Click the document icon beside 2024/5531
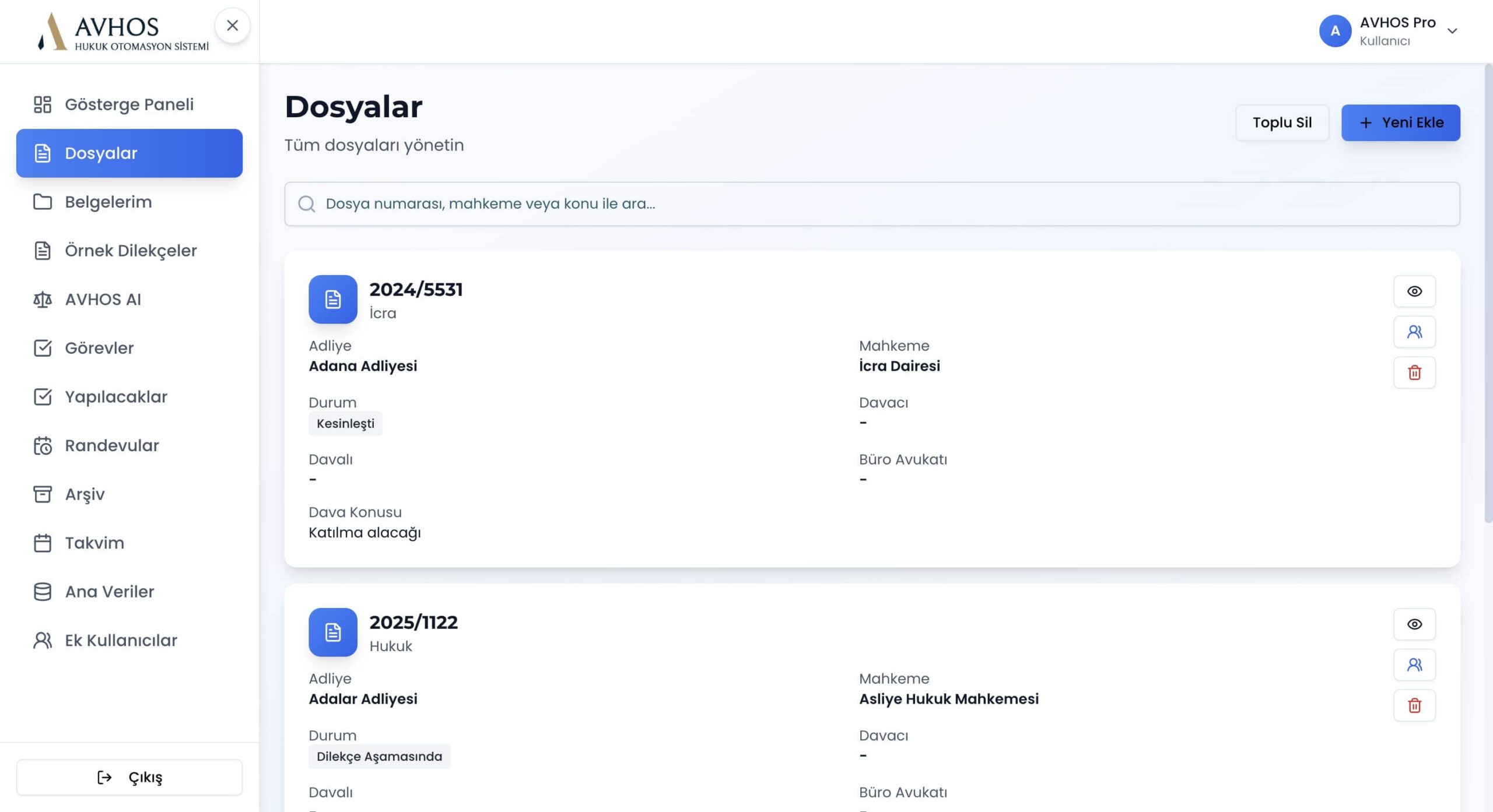1493x812 pixels. pyautogui.click(x=332, y=299)
